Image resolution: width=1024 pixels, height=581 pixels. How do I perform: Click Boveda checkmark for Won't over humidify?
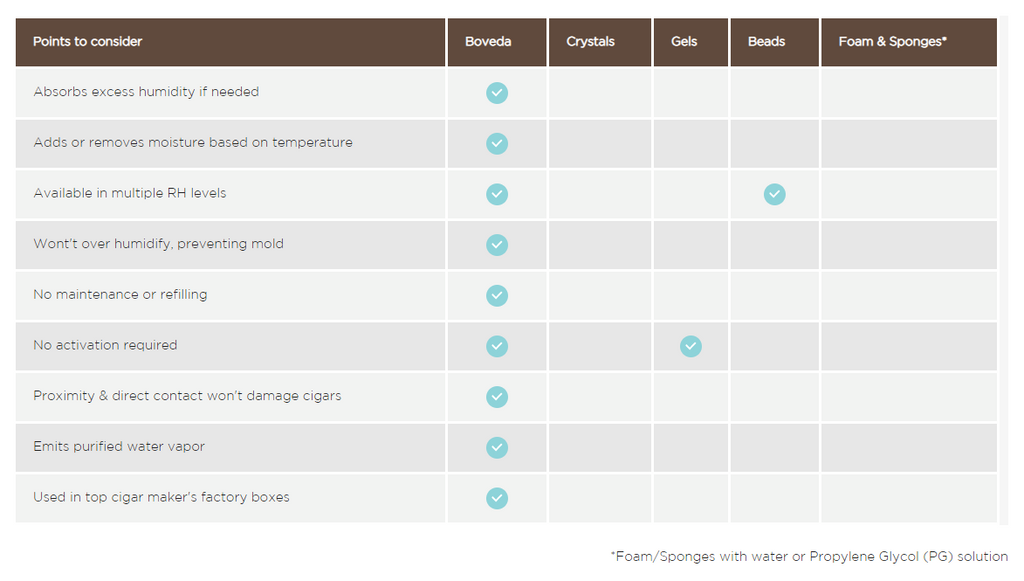click(497, 245)
